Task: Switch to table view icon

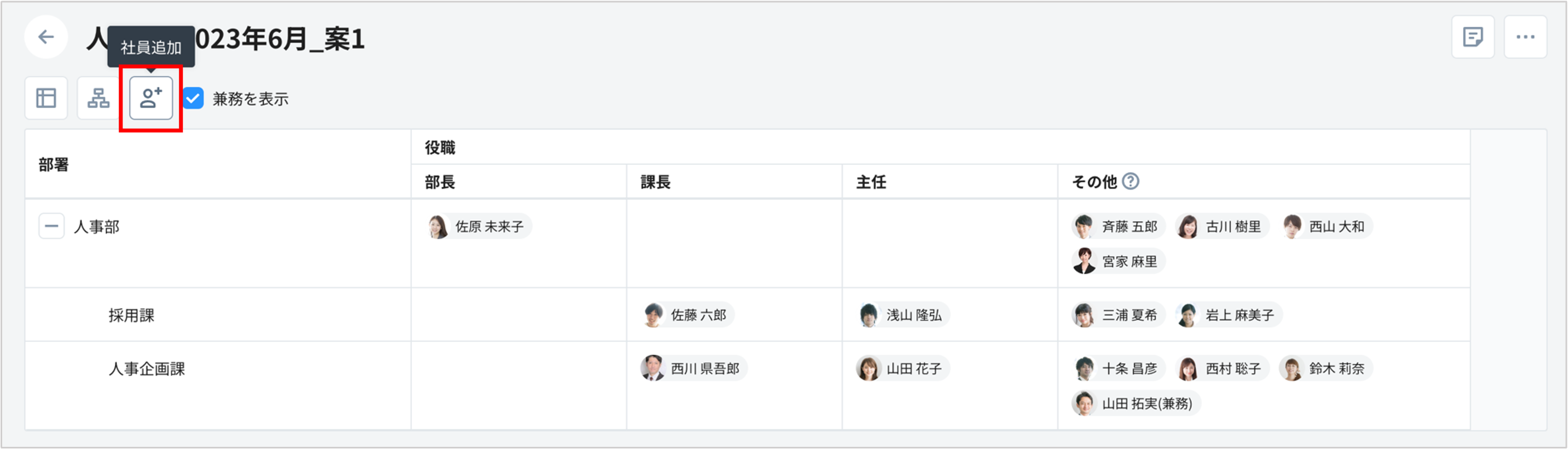Action: [x=46, y=97]
